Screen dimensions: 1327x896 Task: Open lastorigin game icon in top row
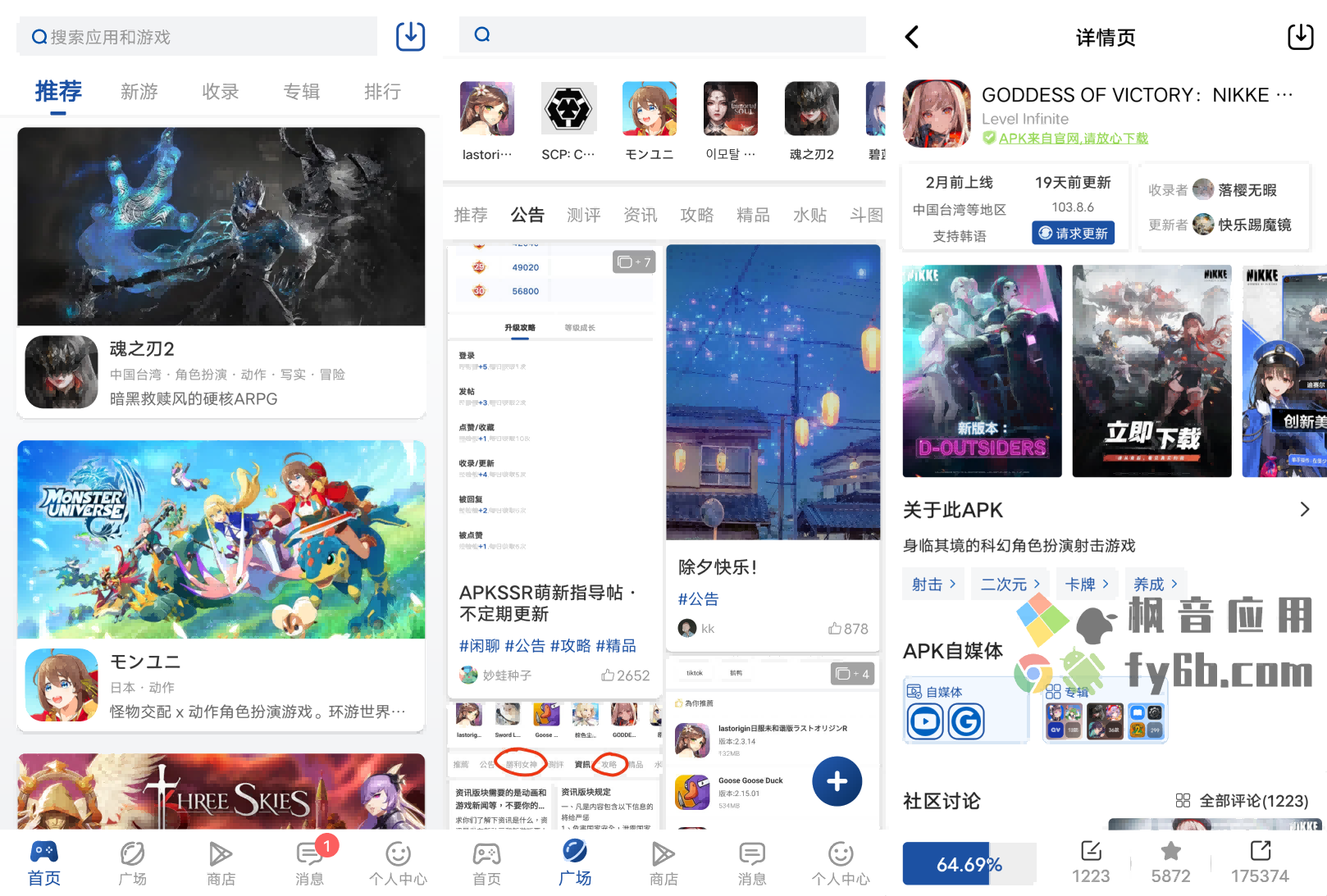pyautogui.click(x=486, y=108)
